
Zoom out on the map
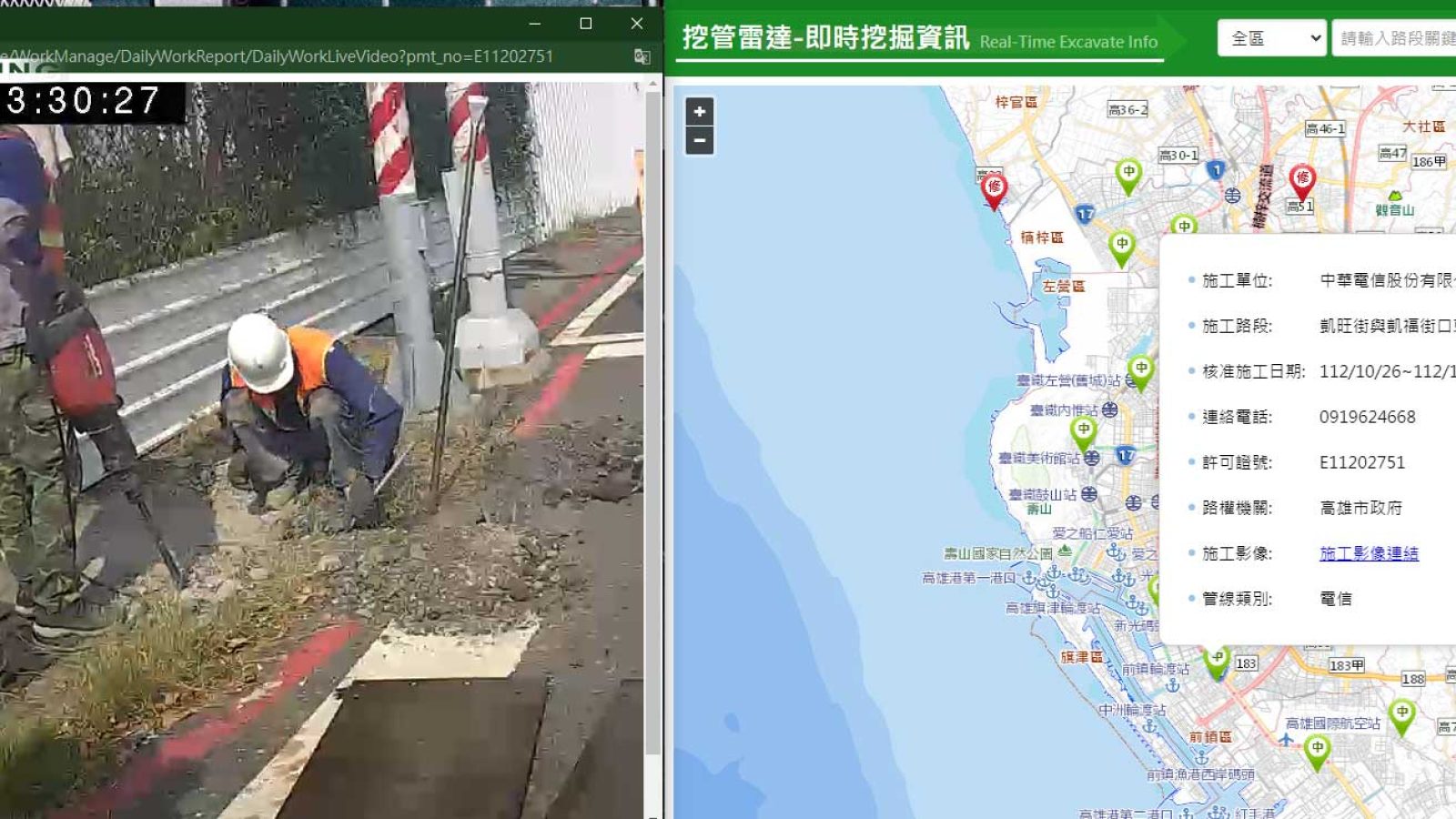[x=699, y=141]
